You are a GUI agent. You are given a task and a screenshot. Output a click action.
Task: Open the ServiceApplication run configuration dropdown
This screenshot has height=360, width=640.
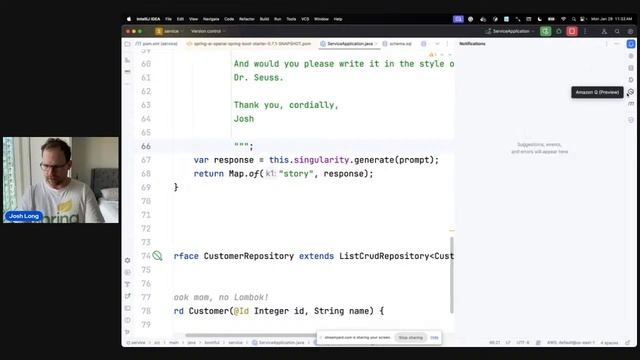pos(510,31)
